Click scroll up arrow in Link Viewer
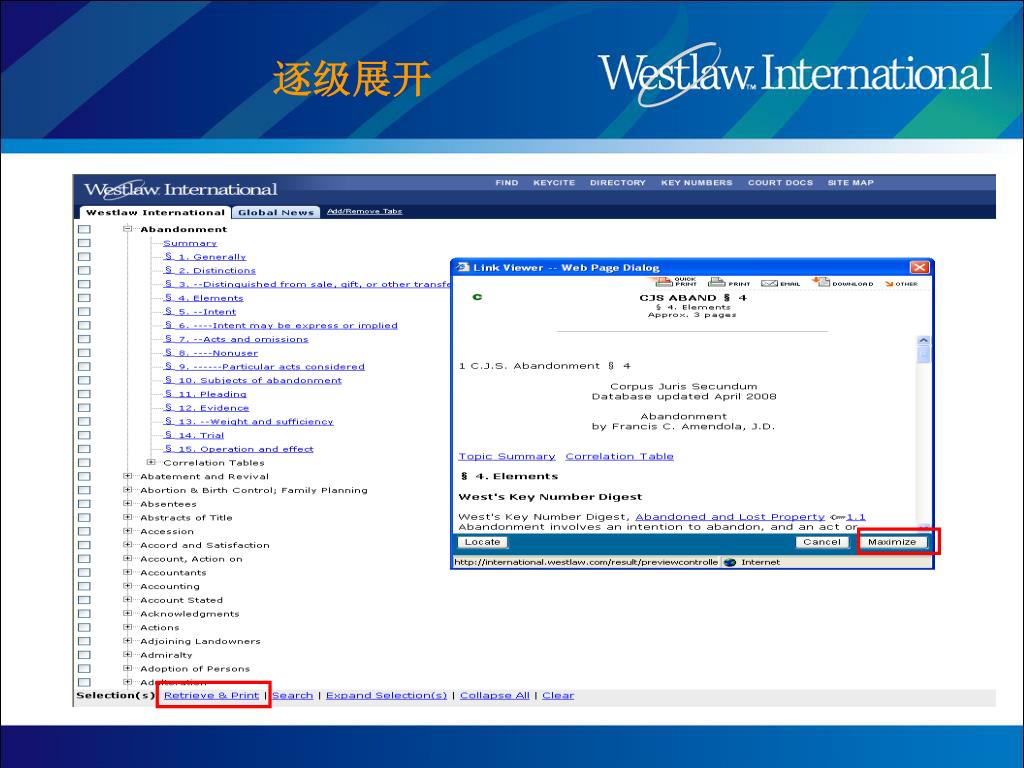 point(923,340)
